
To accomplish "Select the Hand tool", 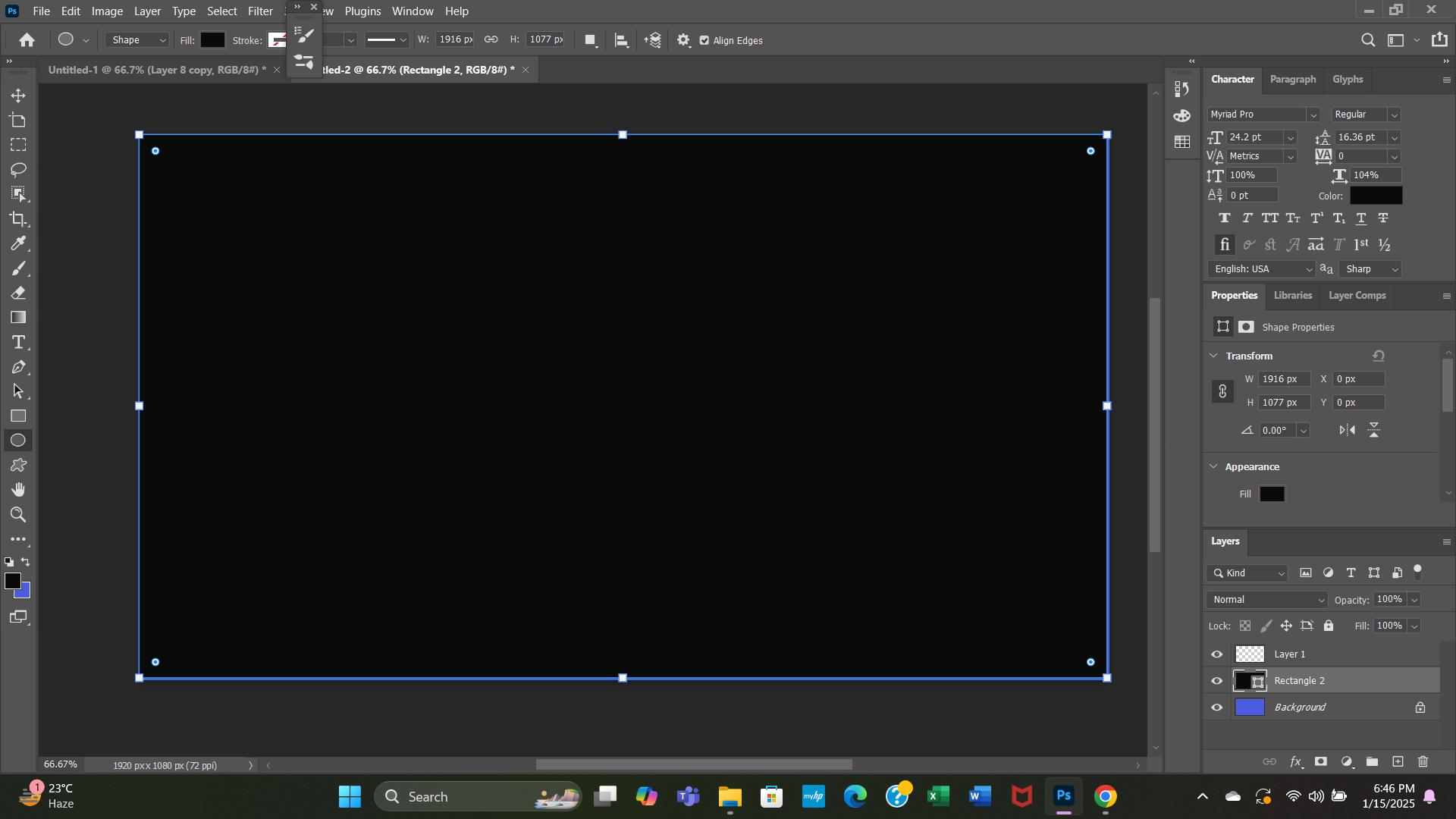I will coord(18,490).
